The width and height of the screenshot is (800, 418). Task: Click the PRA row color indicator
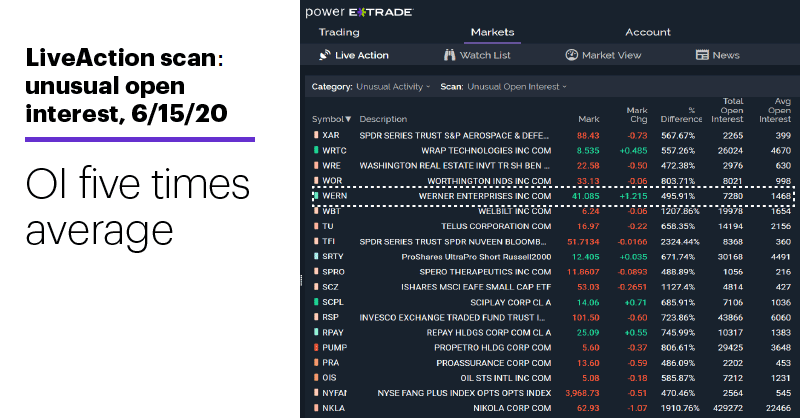click(x=316, y=362)
